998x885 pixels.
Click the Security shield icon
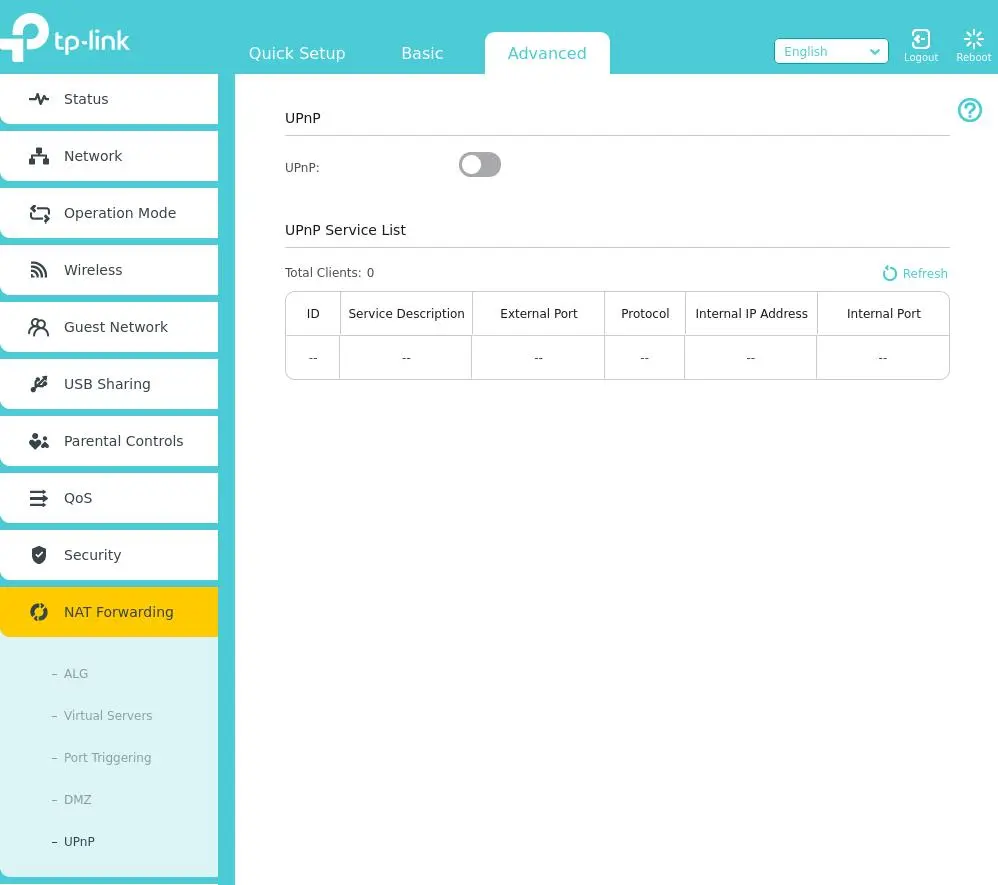(39, 555)
